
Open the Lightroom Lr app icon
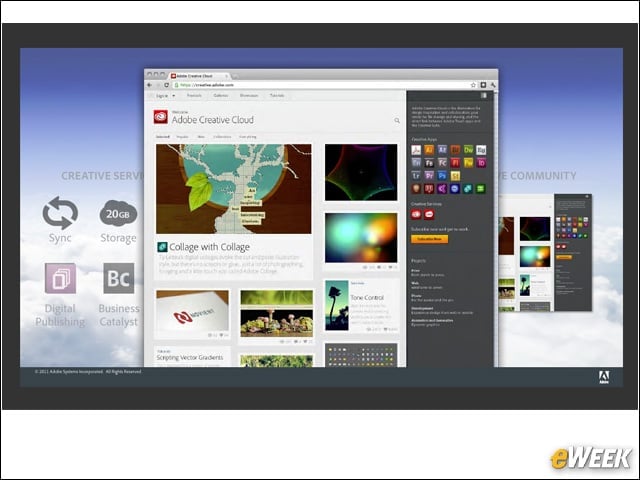tap(416, 176)
